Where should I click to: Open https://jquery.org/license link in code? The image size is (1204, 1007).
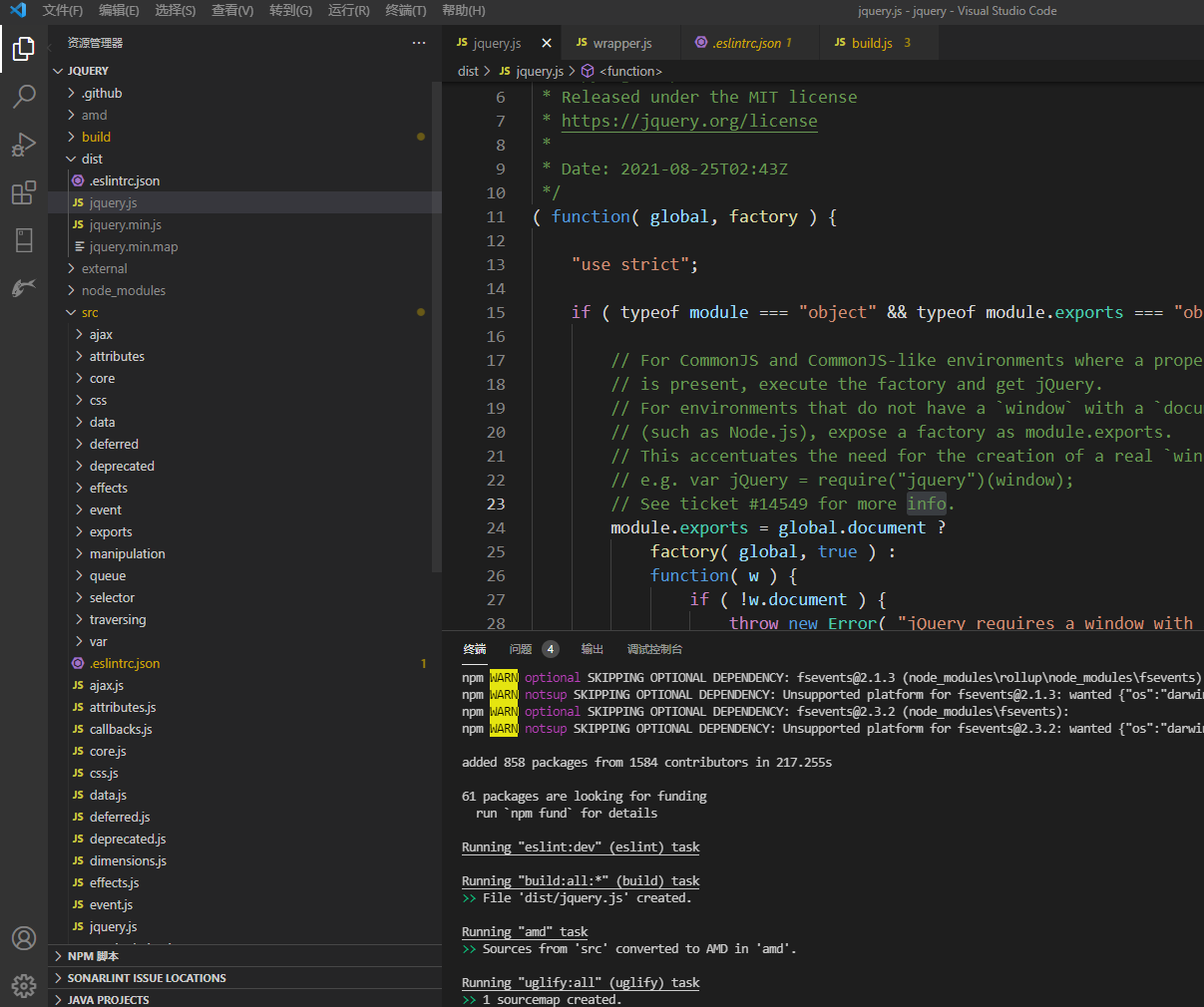click(689, 121)
